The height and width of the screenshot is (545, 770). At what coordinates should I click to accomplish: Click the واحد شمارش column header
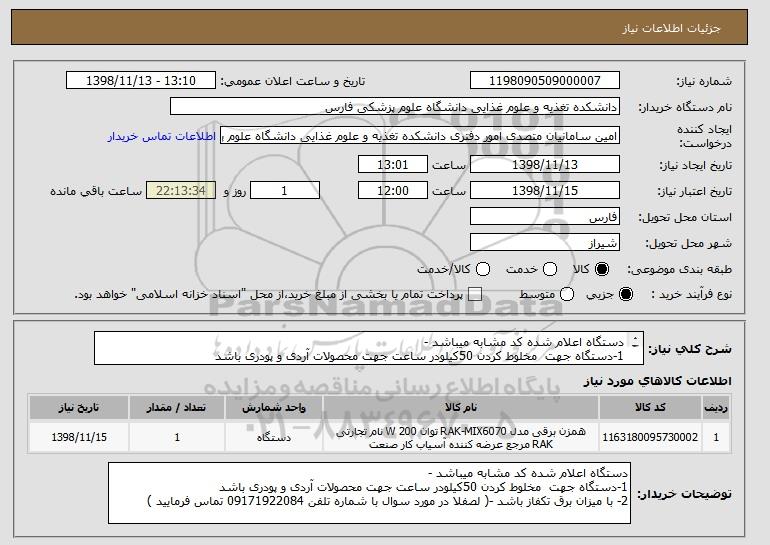pos(274,408)
